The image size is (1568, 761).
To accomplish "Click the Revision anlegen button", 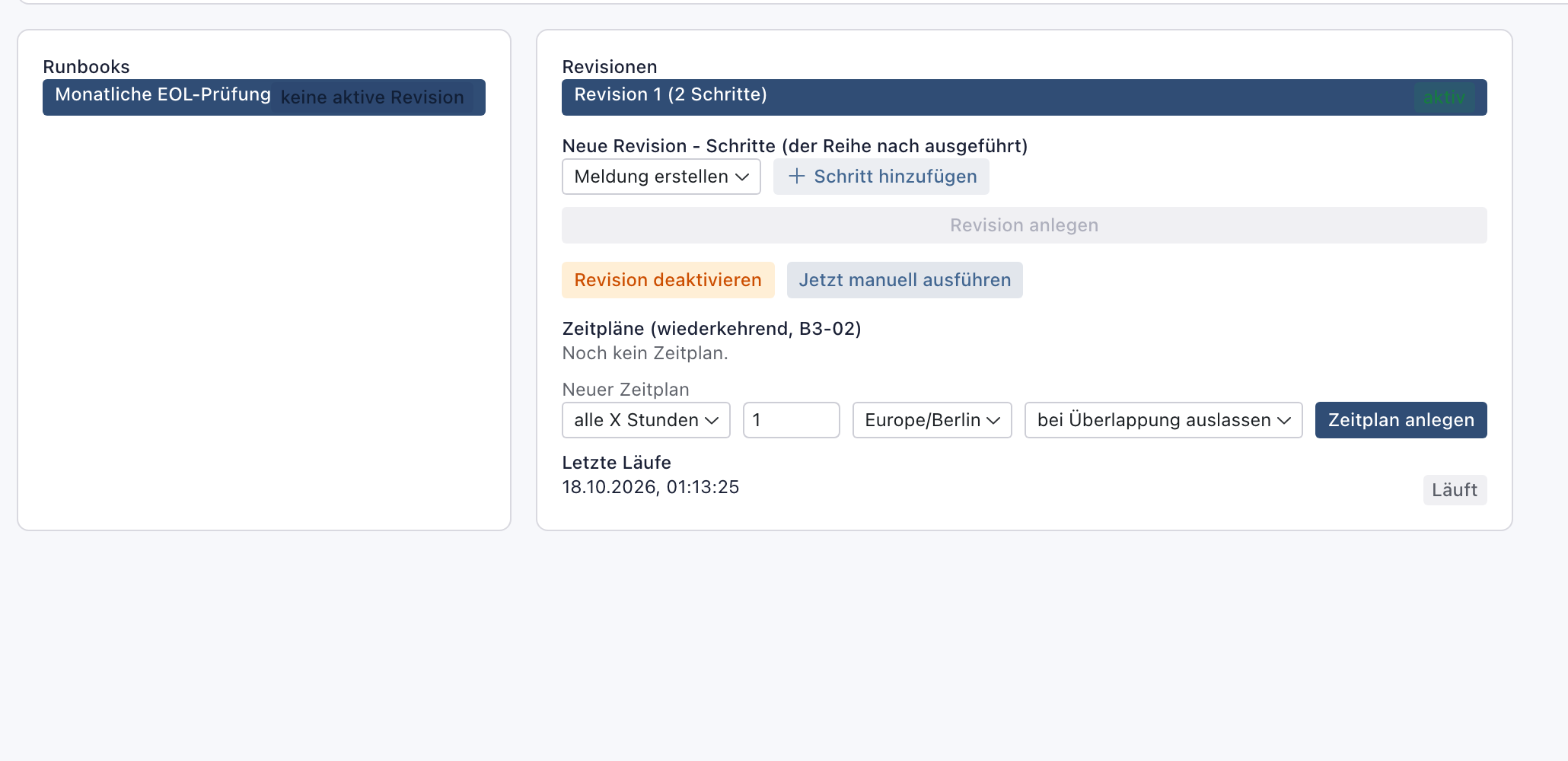I will pos(1024,225).
